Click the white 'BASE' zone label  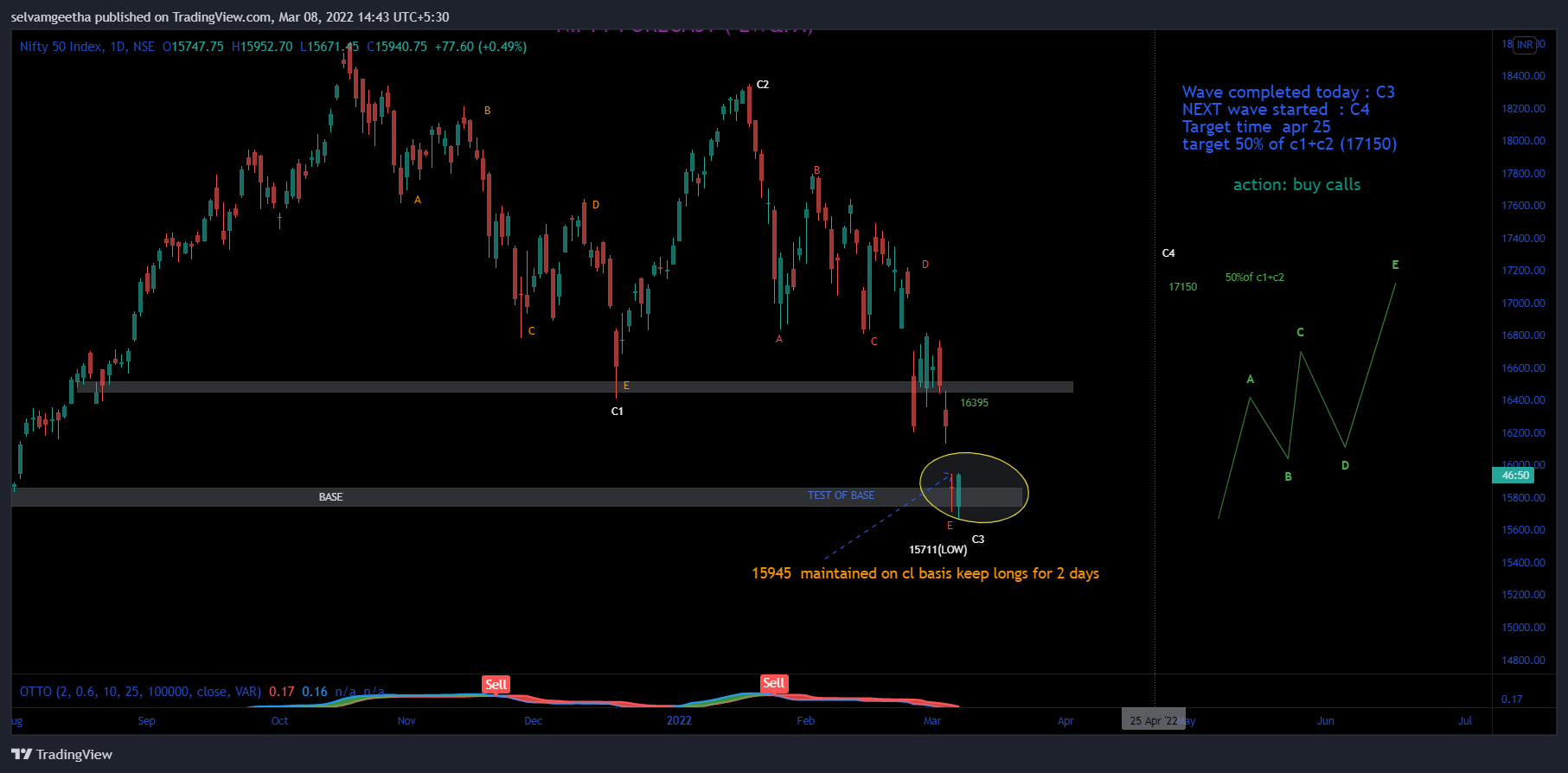(330, 497)
